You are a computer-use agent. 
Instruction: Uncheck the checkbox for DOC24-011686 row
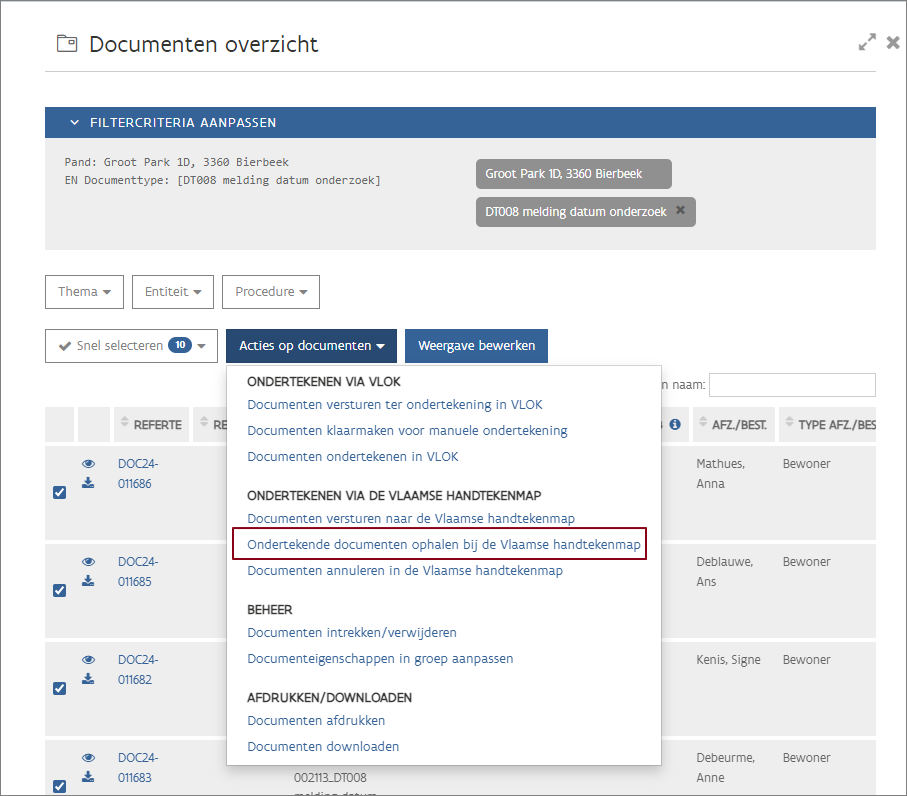[59, 492]
